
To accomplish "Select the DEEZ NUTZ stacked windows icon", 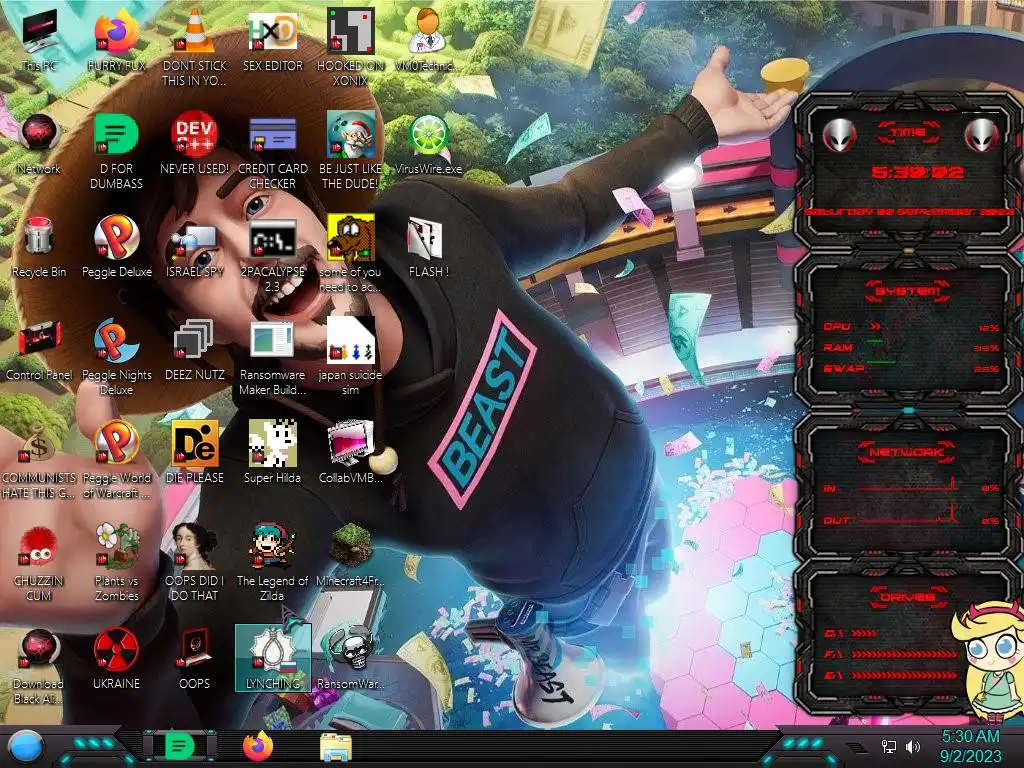I will click(195, 350).
